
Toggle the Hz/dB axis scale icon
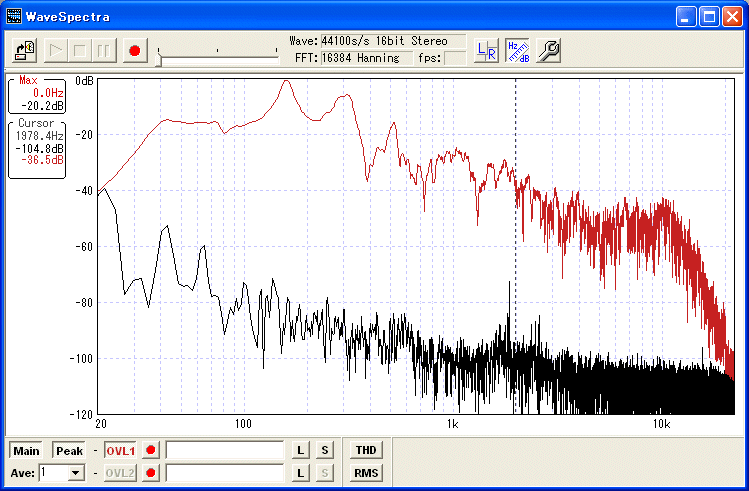(x=517, y=50)
